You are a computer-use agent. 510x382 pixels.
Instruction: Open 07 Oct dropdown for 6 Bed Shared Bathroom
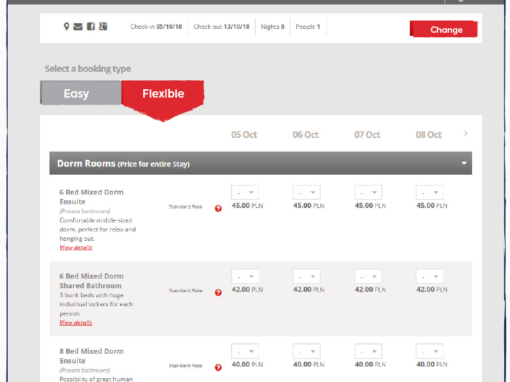(x=368, y=276)
